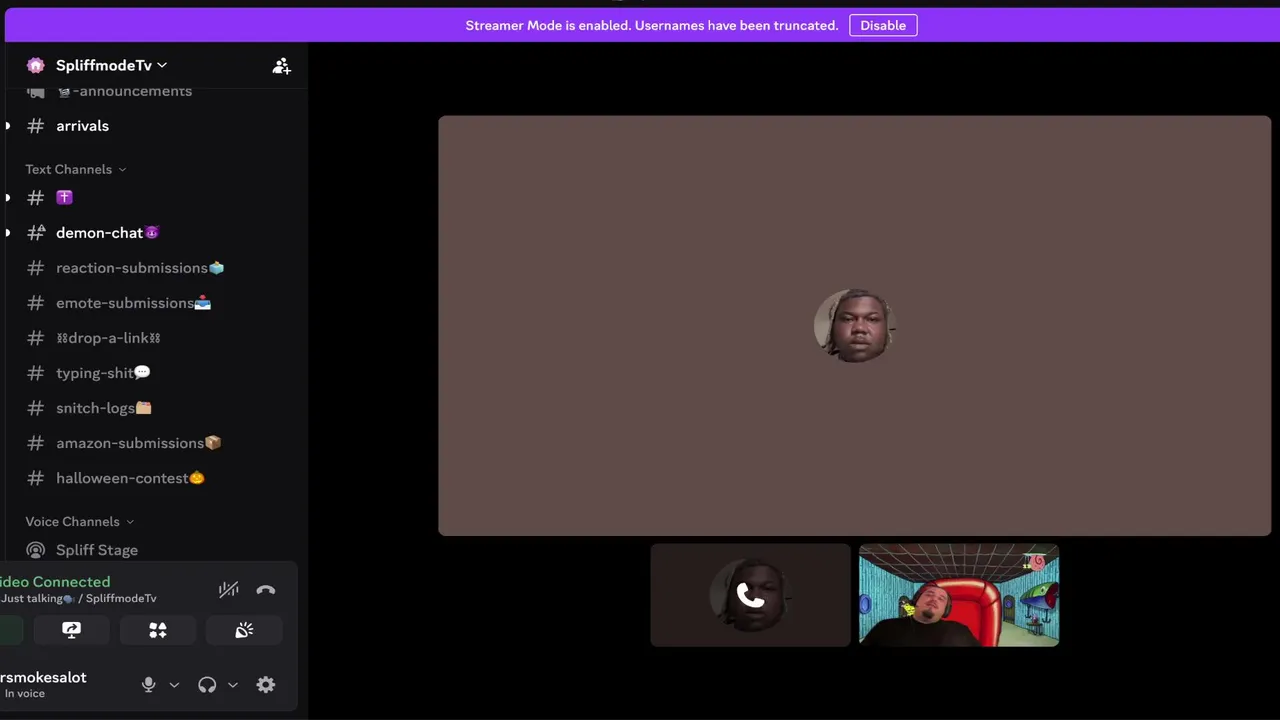The width and height of the screenshot is (1280, 720).
Task: Click the Spliff Stage stage icon
Action: click(36, 550)
